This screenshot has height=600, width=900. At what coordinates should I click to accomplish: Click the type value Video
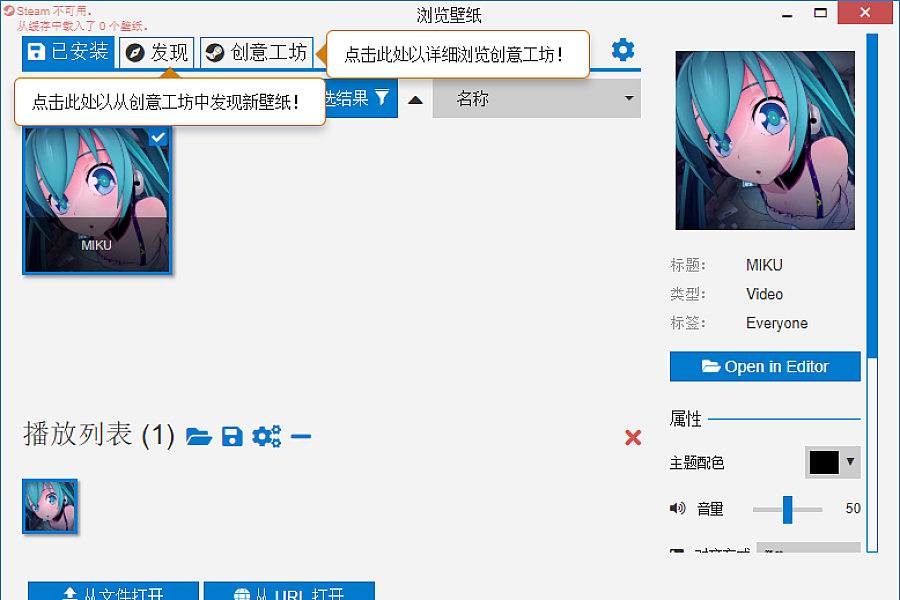point(764,294)
